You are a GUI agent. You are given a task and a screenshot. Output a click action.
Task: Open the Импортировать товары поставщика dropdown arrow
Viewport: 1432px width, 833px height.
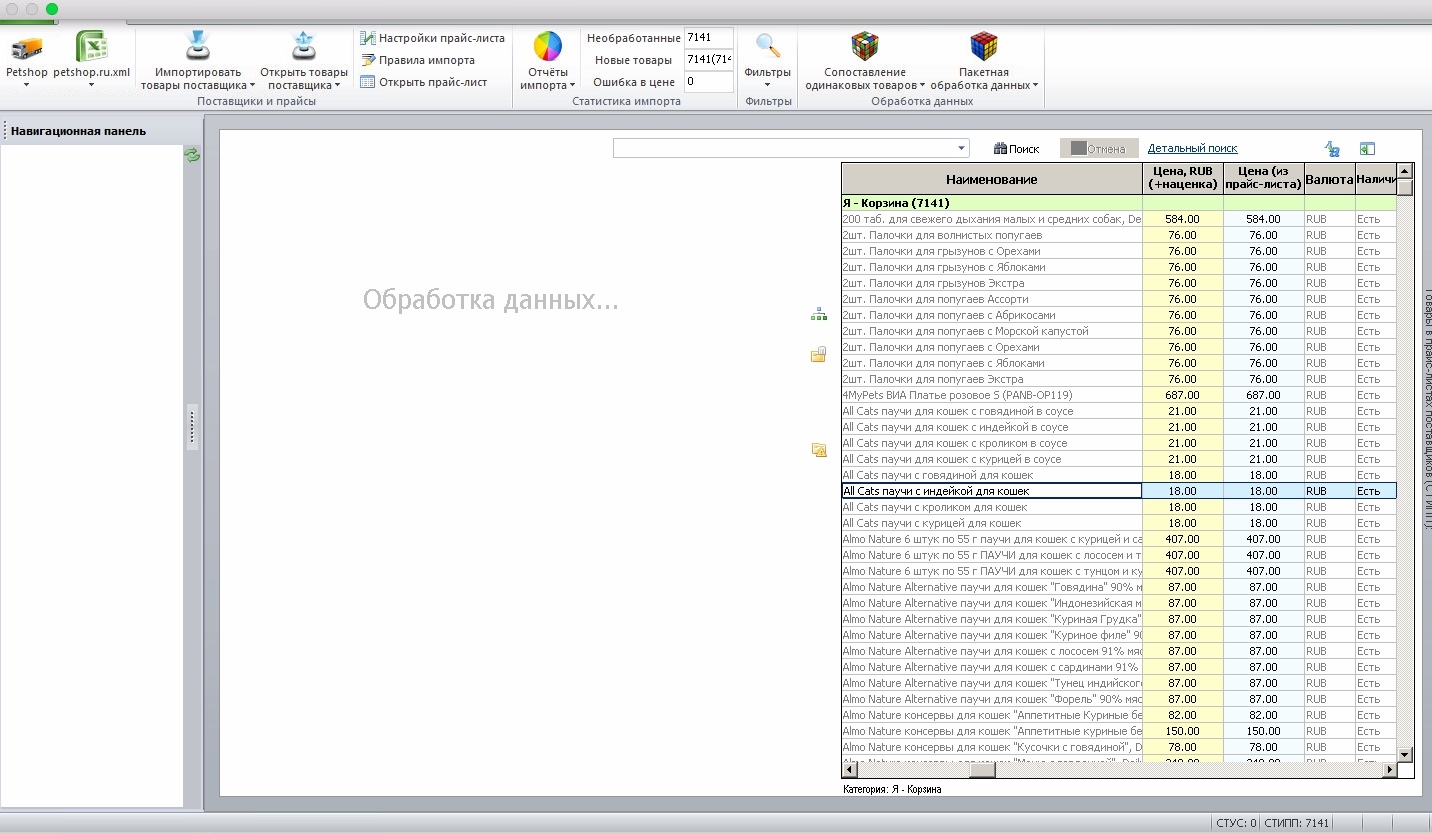pyautogui.click(x=250, y=86)
